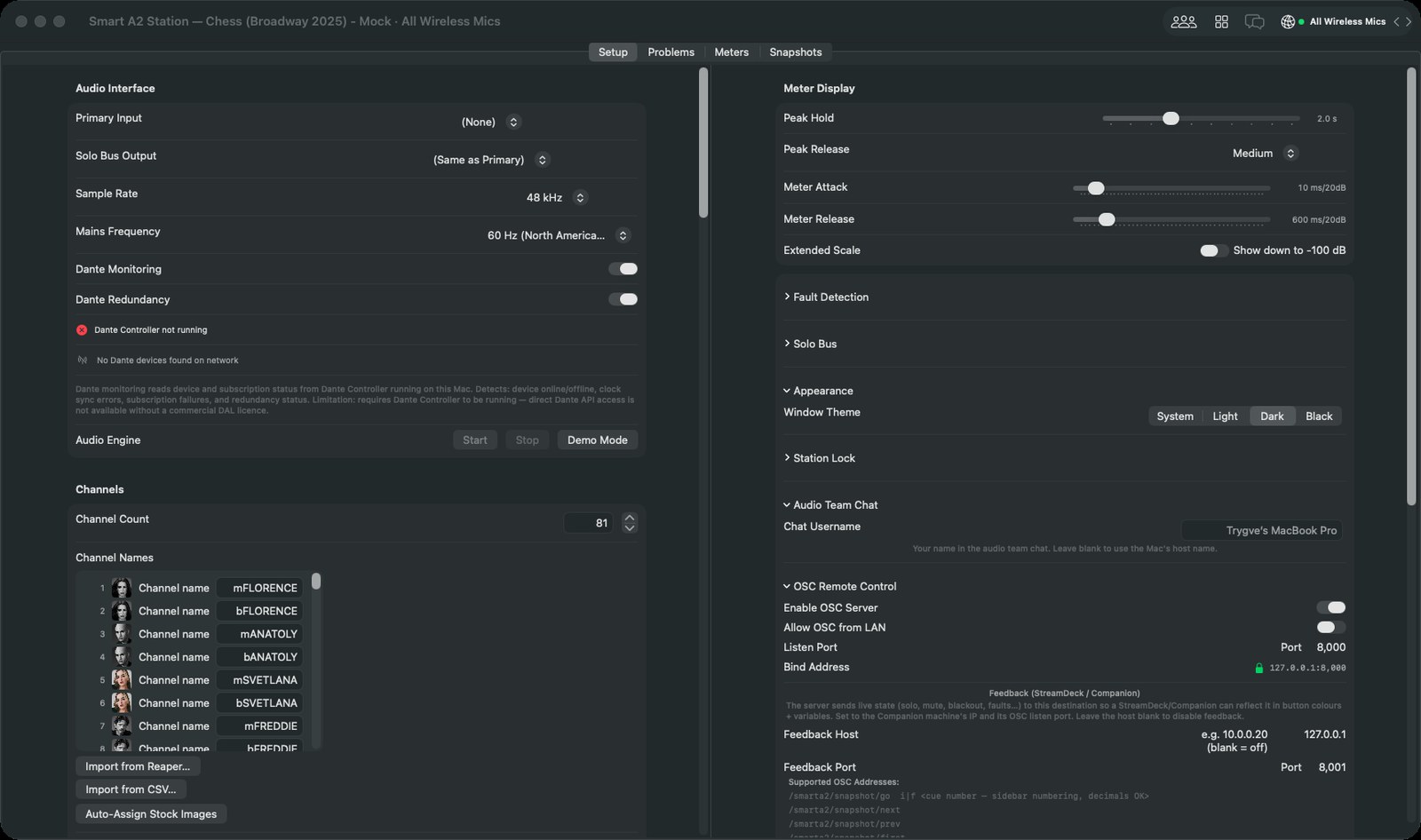
Task: Click the mFLORENCE channel portrait image
Action: click(122, 588)
